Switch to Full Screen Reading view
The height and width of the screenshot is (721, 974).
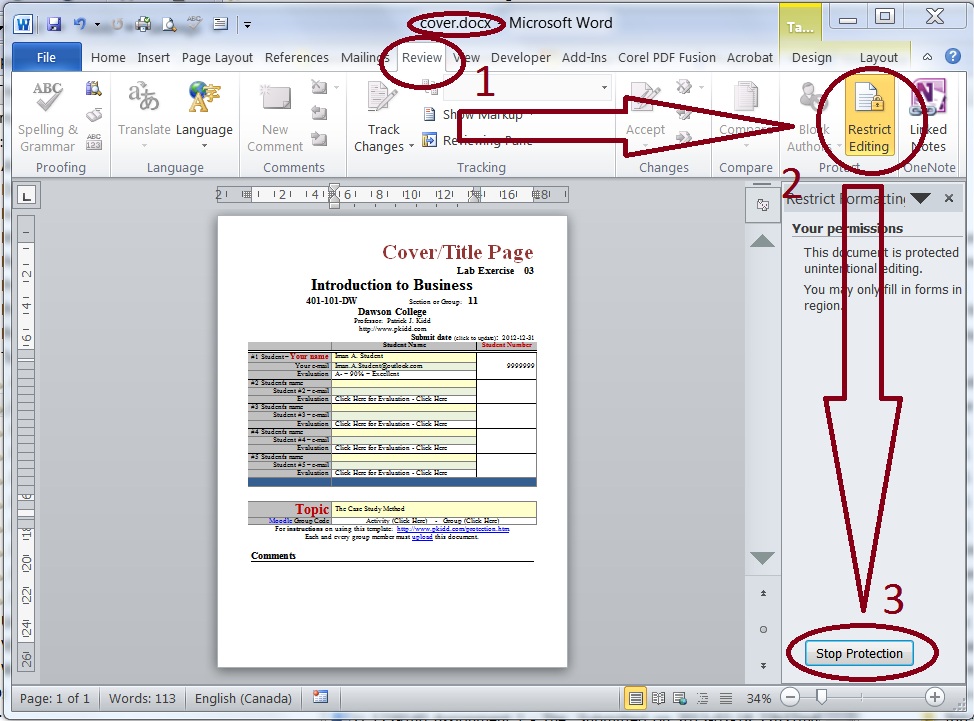point(658,699)
